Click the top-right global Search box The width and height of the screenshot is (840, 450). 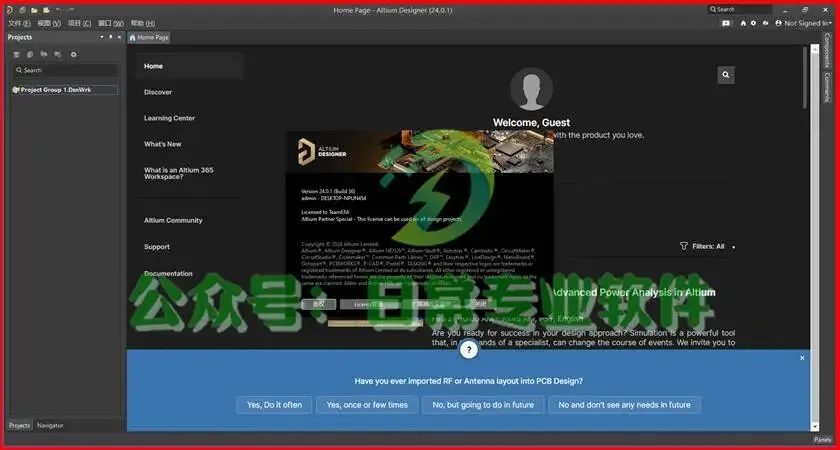(x=740, y=9)
